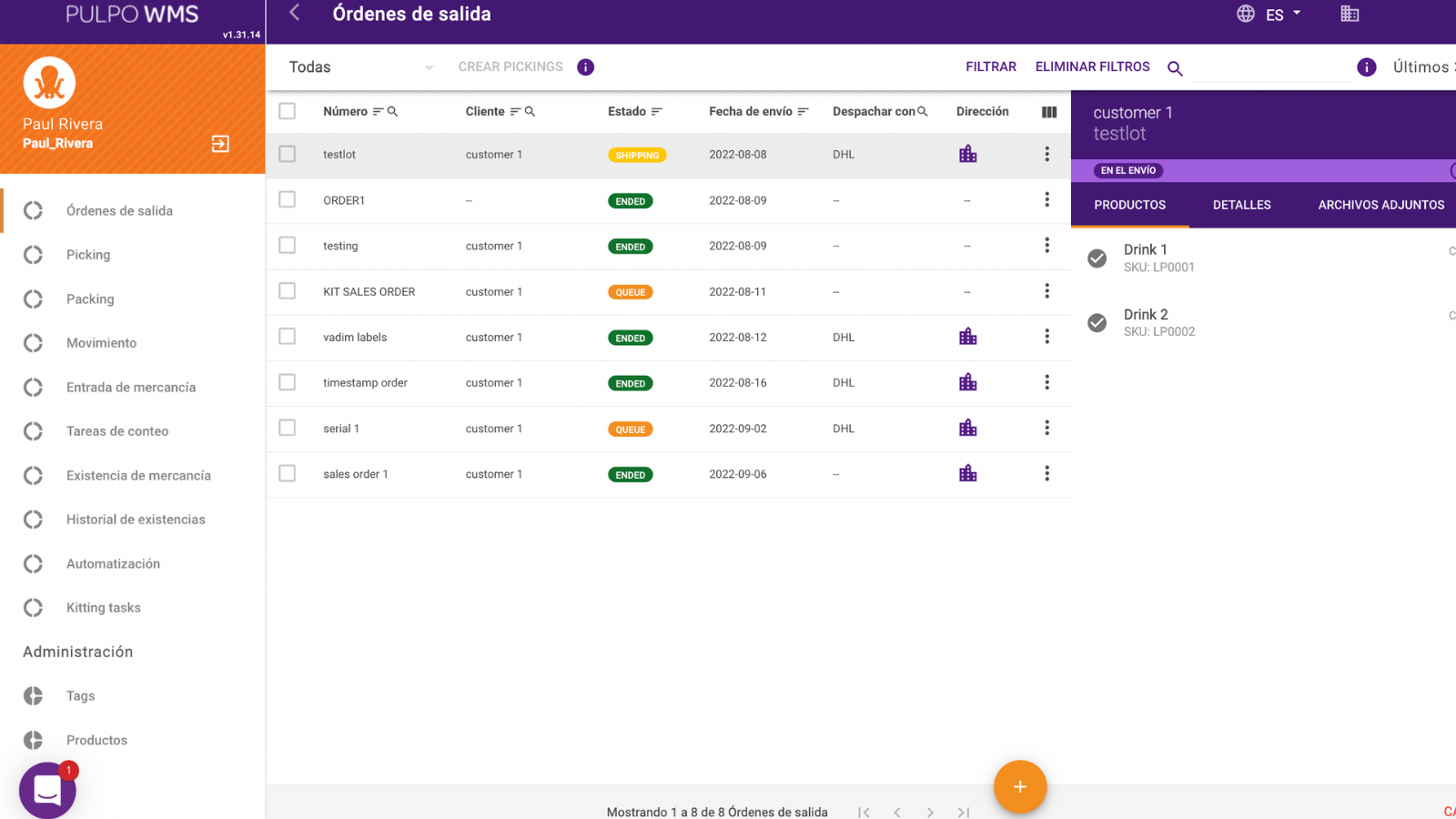Sort by Cliente column icon

tap(515, 112)
